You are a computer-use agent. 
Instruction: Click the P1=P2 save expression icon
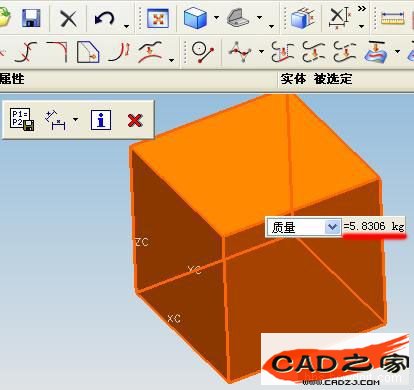point(22,119)
